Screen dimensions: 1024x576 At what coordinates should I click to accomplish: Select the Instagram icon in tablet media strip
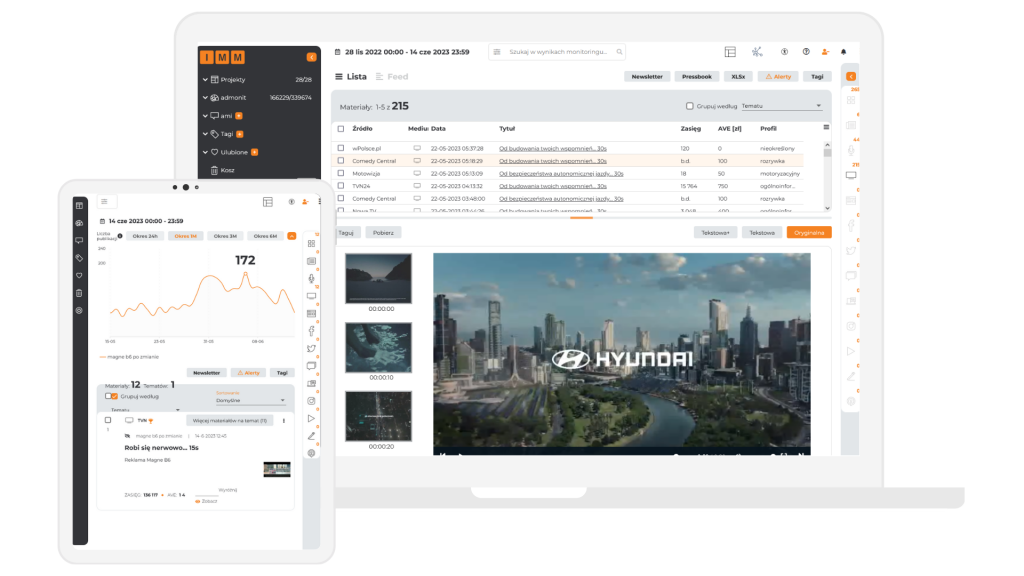point(312,401)
